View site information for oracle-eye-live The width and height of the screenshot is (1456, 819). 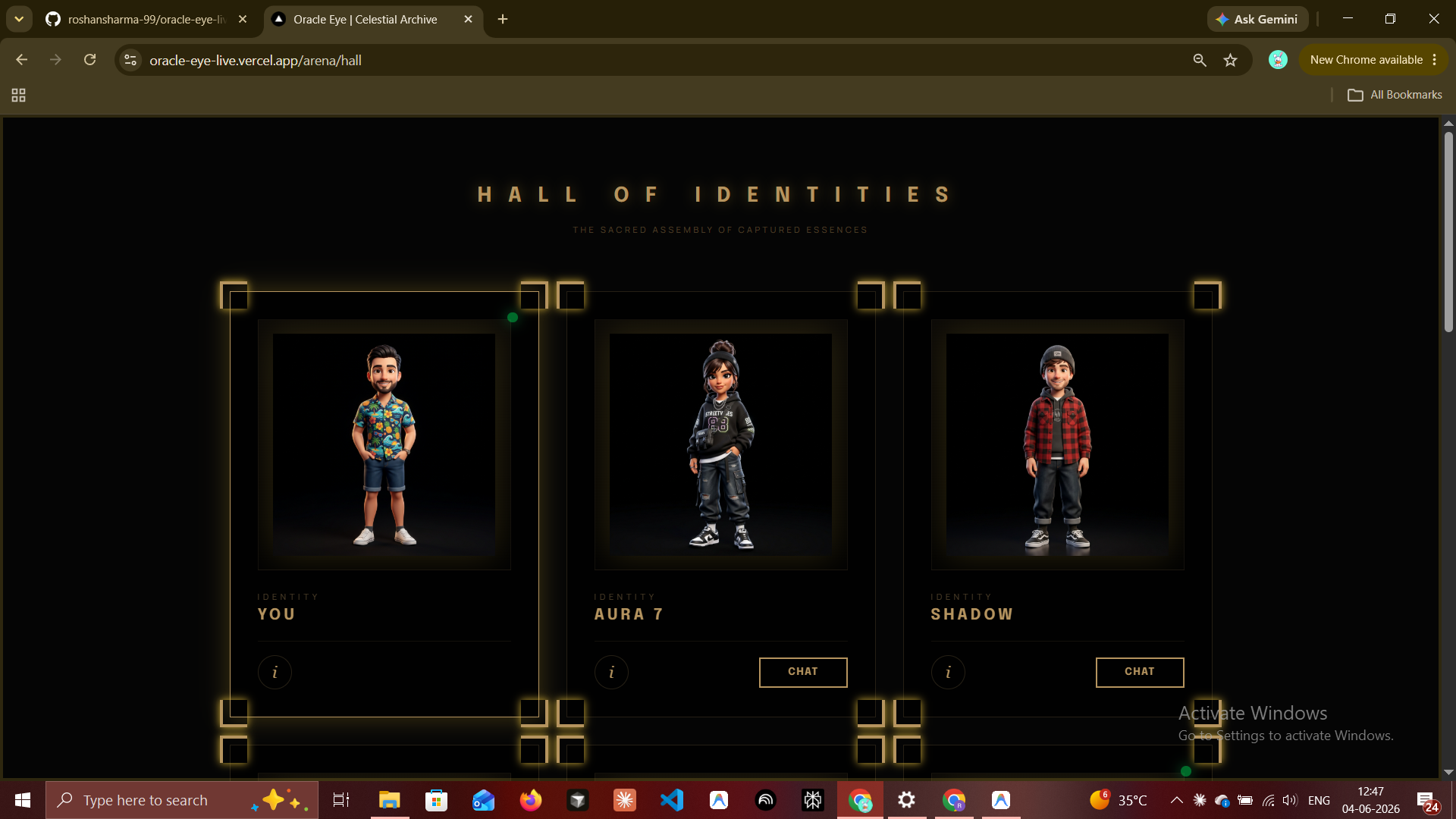[130, 60]
